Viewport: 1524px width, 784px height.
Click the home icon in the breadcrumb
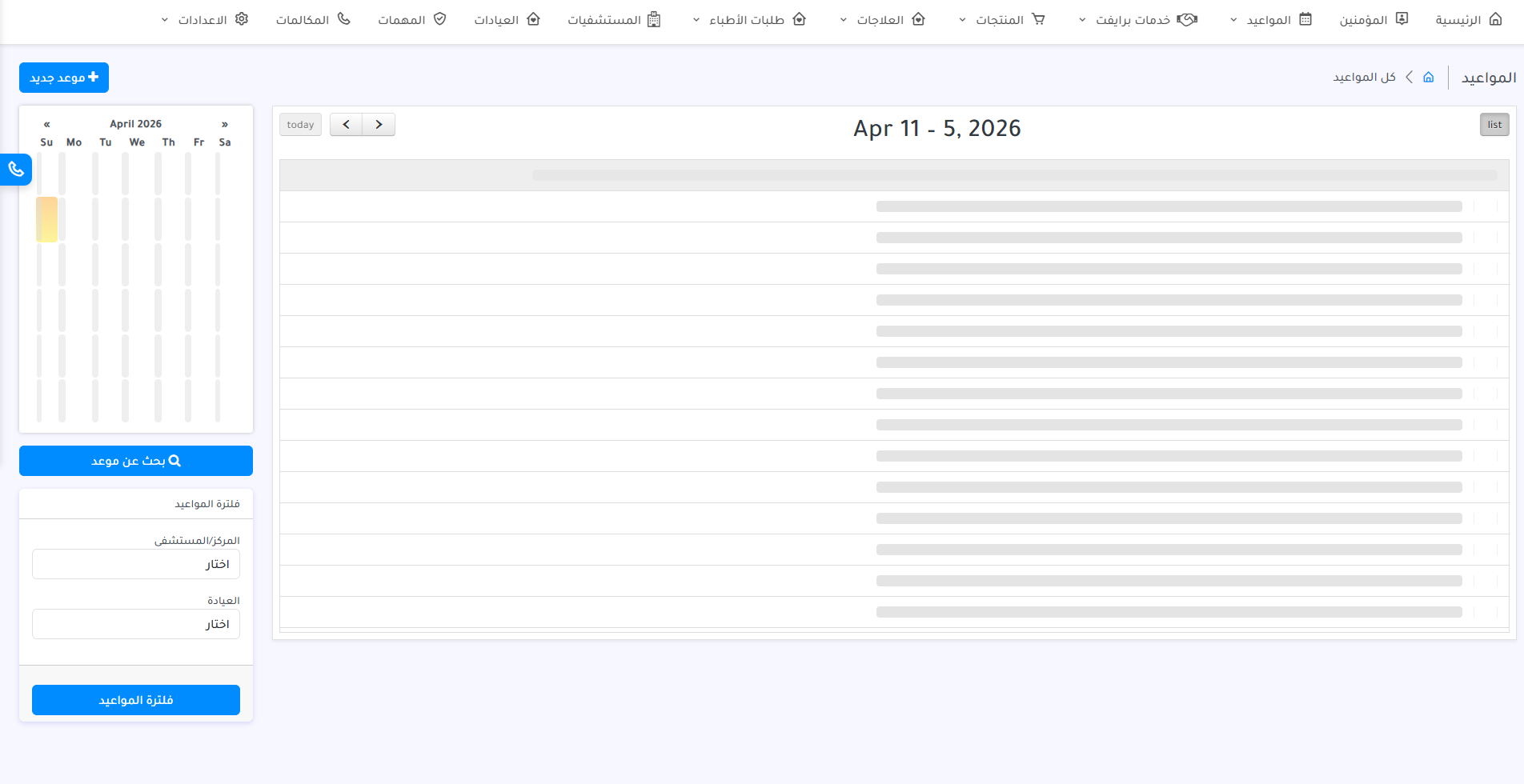[1429, 78]
